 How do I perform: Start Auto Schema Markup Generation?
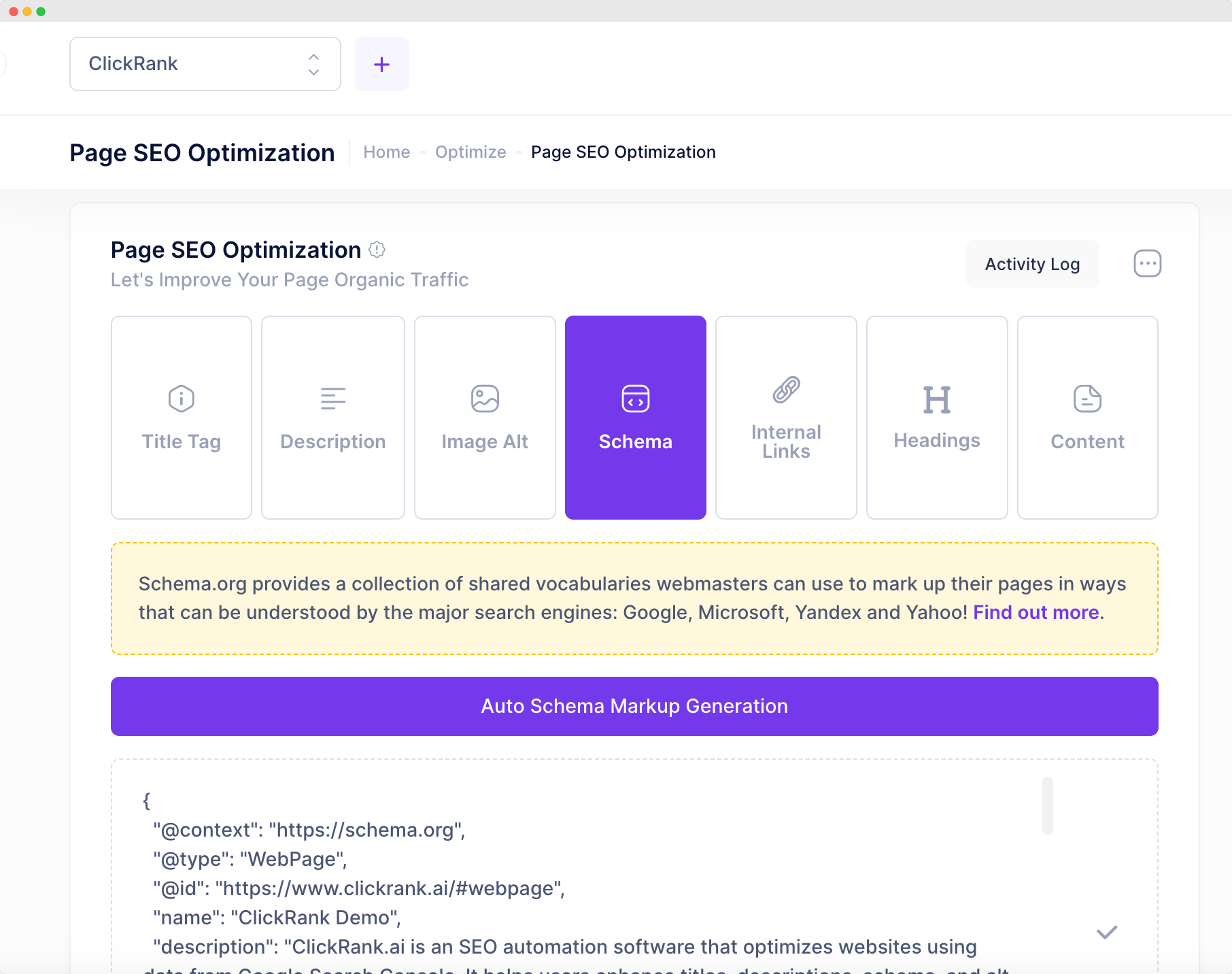coord(634,706)
